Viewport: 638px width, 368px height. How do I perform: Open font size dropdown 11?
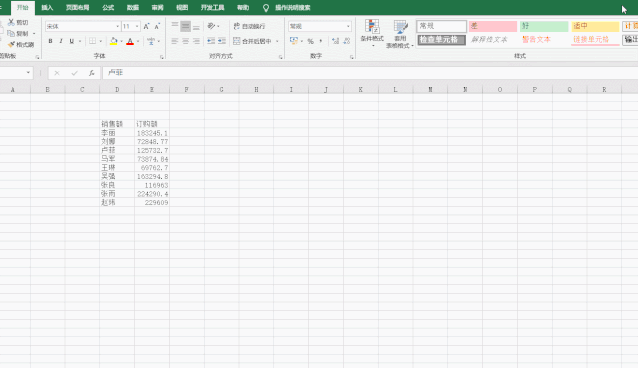tap(137, 26)
